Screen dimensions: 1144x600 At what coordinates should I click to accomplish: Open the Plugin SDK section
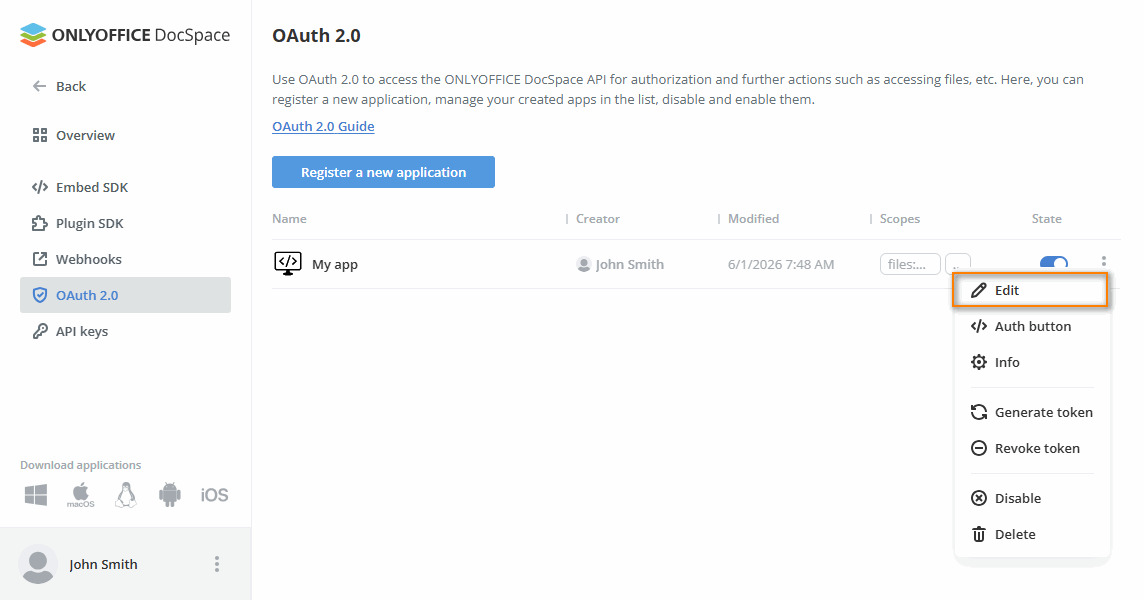click(90, 223)
